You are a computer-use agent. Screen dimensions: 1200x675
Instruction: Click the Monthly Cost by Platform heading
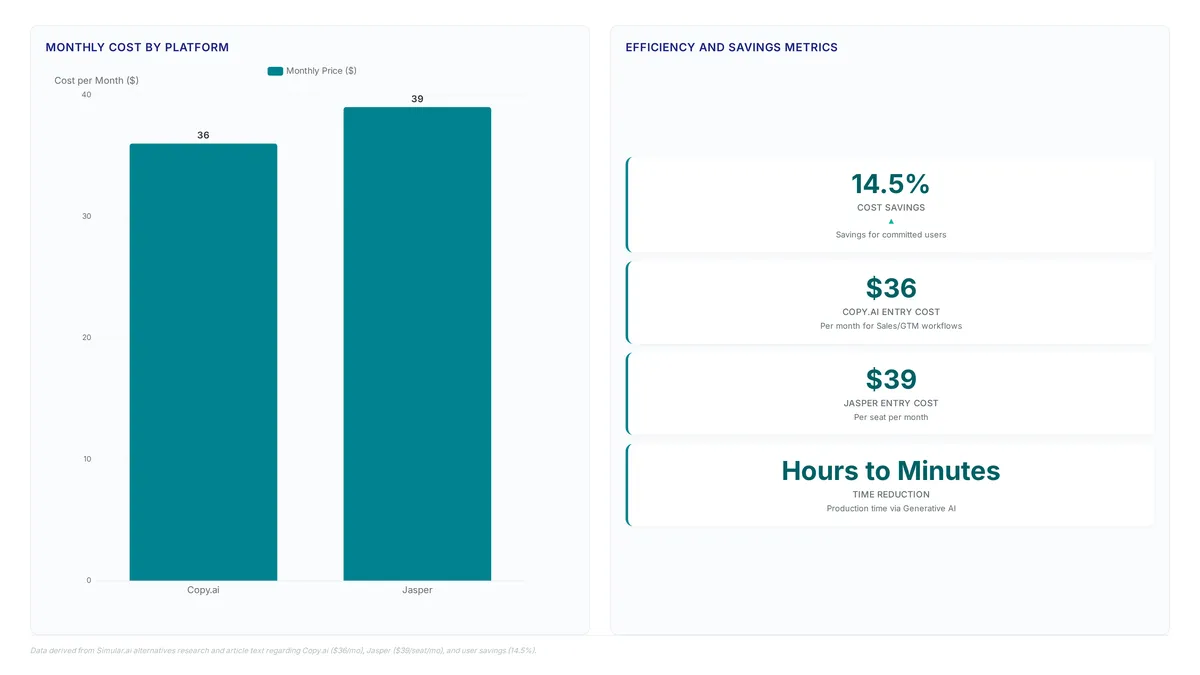(137, 47)
